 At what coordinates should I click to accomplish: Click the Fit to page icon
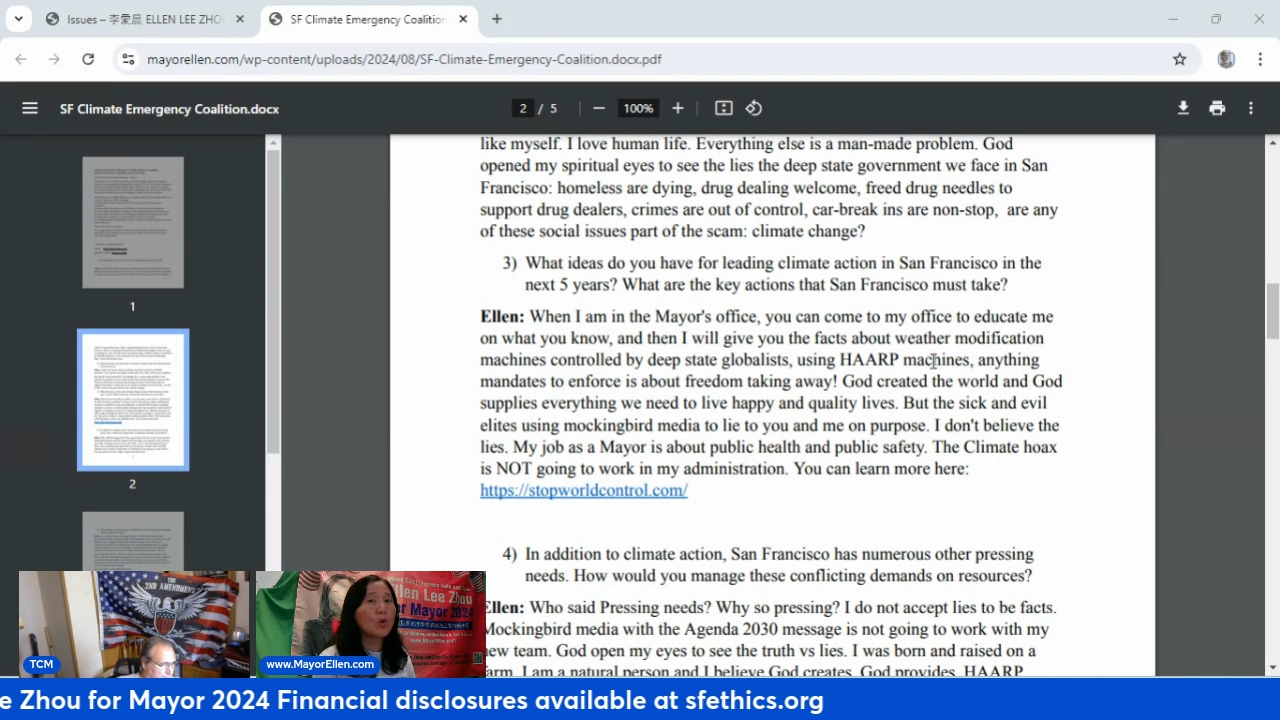click(724, 108)
